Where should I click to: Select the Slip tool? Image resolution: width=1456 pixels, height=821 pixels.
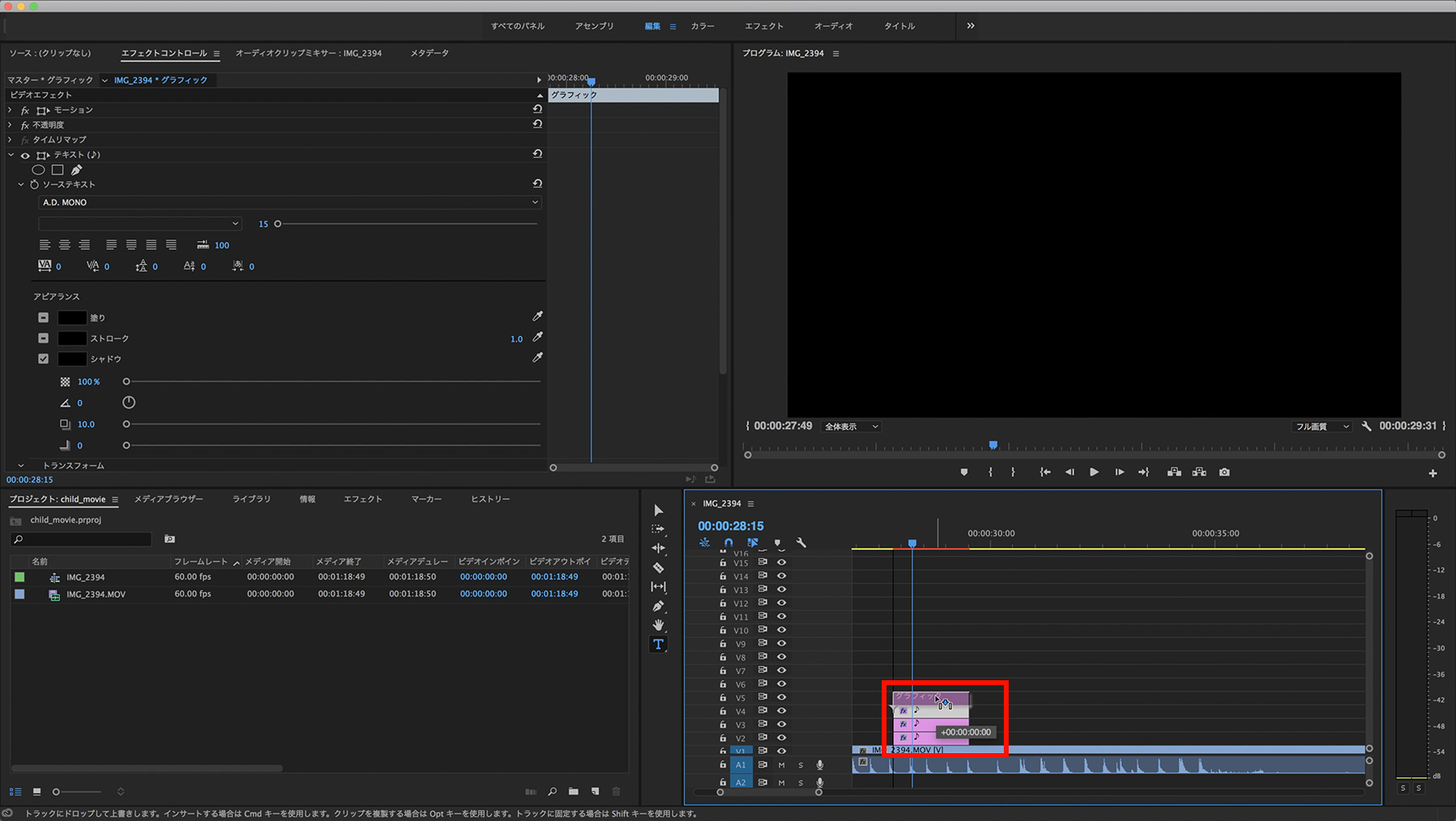(x=658, y=586)
